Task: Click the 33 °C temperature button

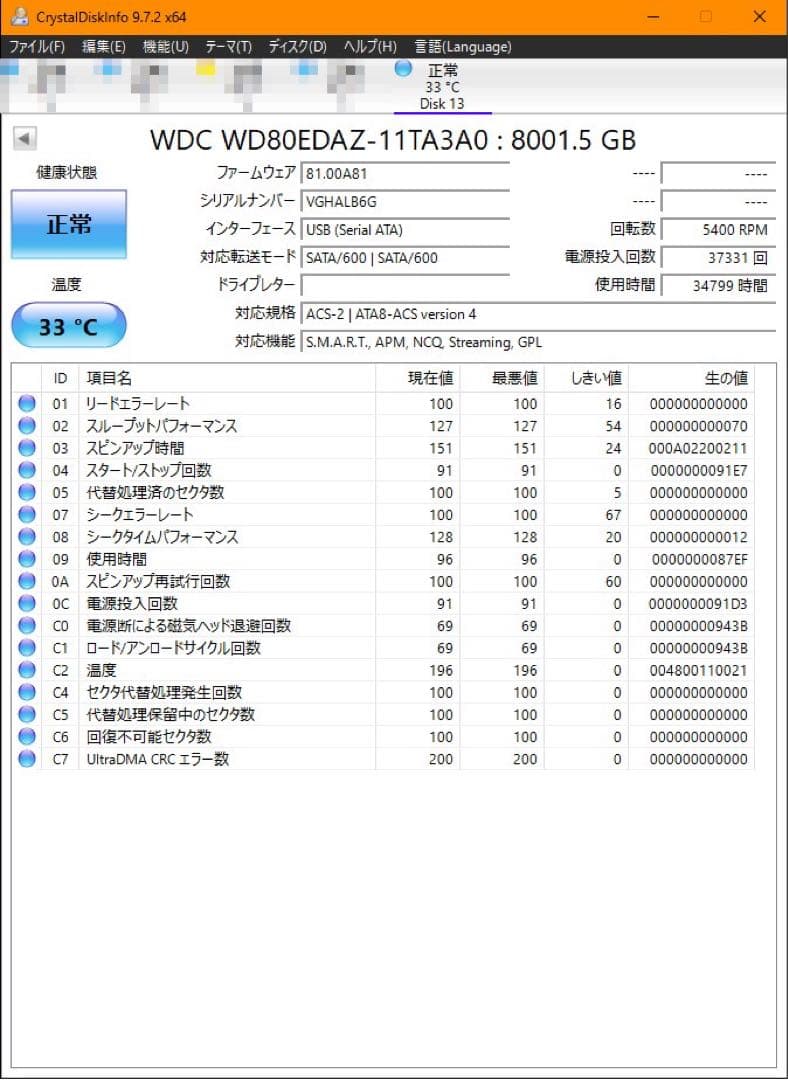Action: click(x=69, y=326)
